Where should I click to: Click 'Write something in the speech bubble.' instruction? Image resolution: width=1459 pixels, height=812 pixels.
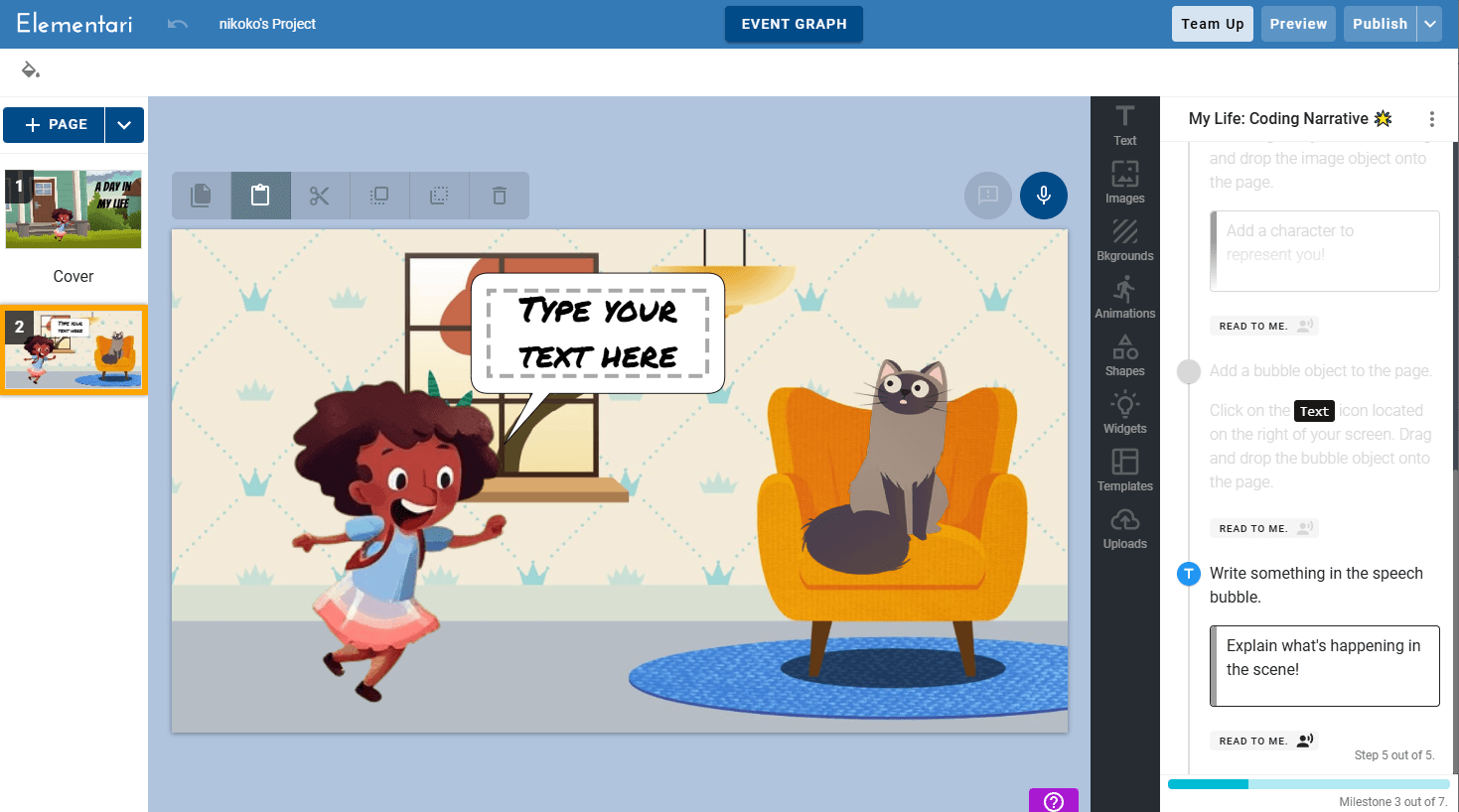(x=1316, y=586)
